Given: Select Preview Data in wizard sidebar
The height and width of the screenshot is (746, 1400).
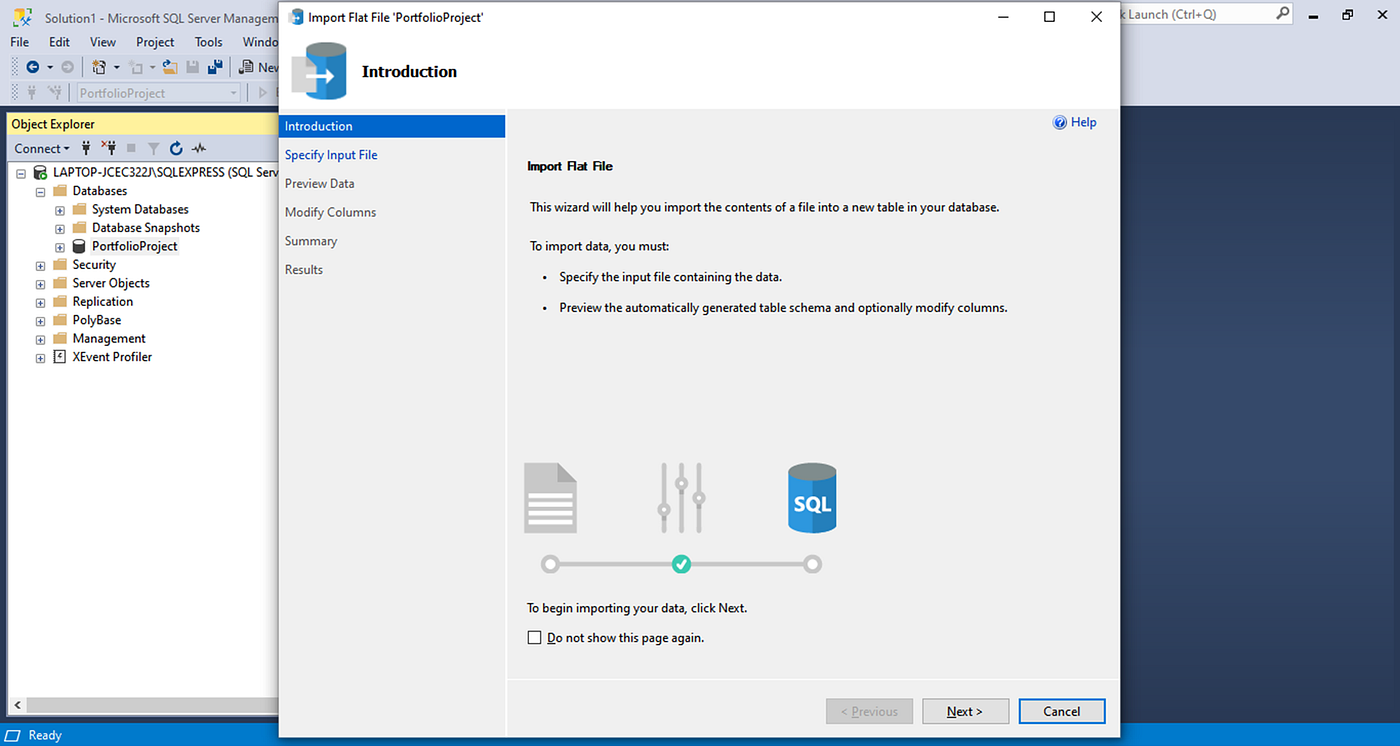Looking at the screenshot, I should (x=320, y=184).
